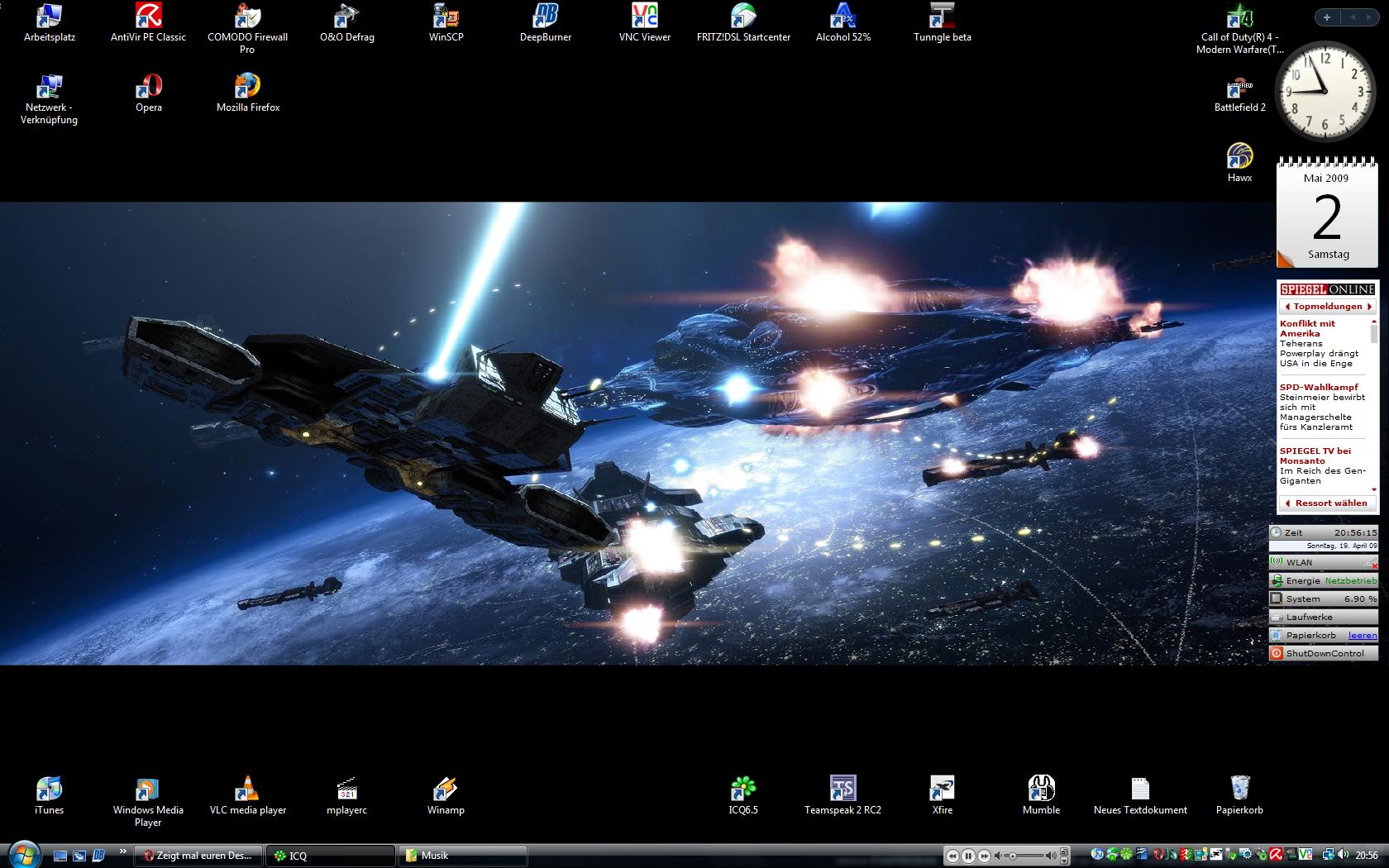Screen dimensions: 1389x868
Task: Launch VLC media player shortcut
Action: 248,795
